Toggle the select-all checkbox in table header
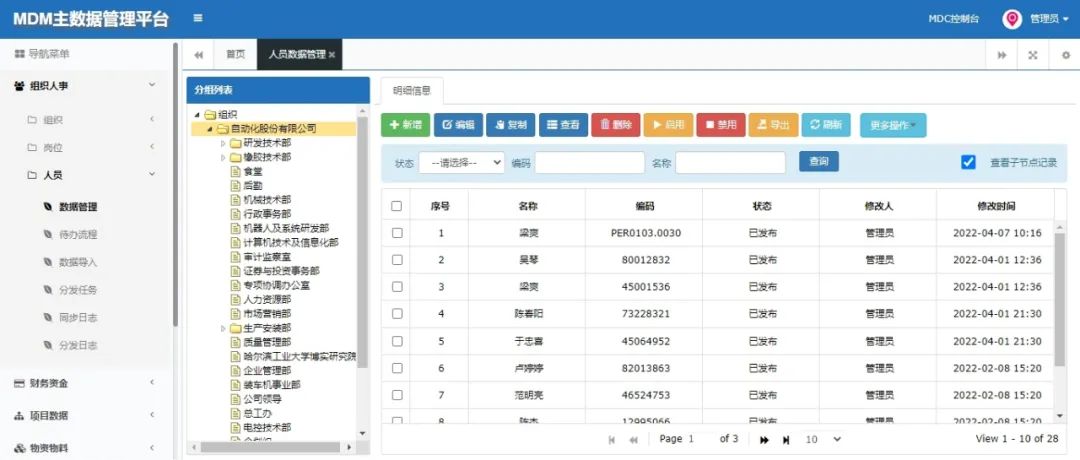Screen dimensions: 1080x460 click(396, 206)
